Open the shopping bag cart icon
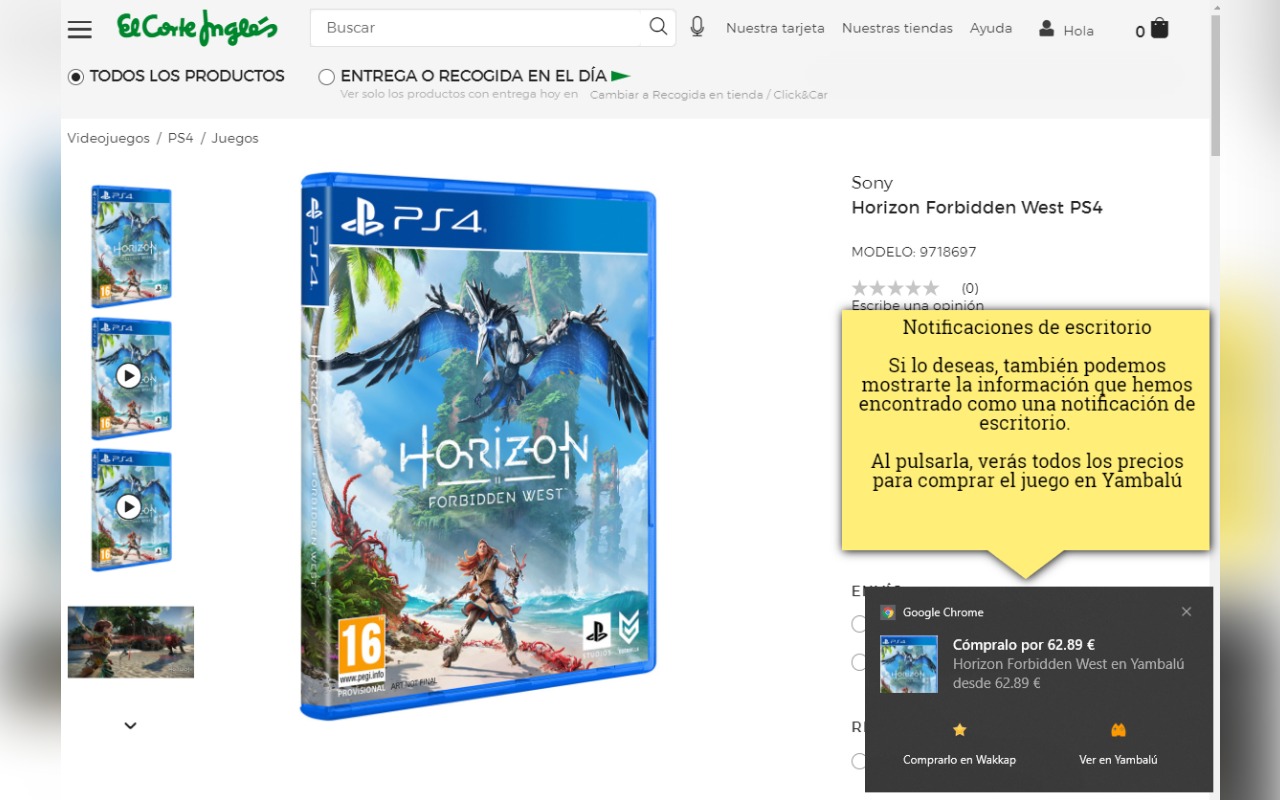The image size is (1280, 800). point(1159,28)
